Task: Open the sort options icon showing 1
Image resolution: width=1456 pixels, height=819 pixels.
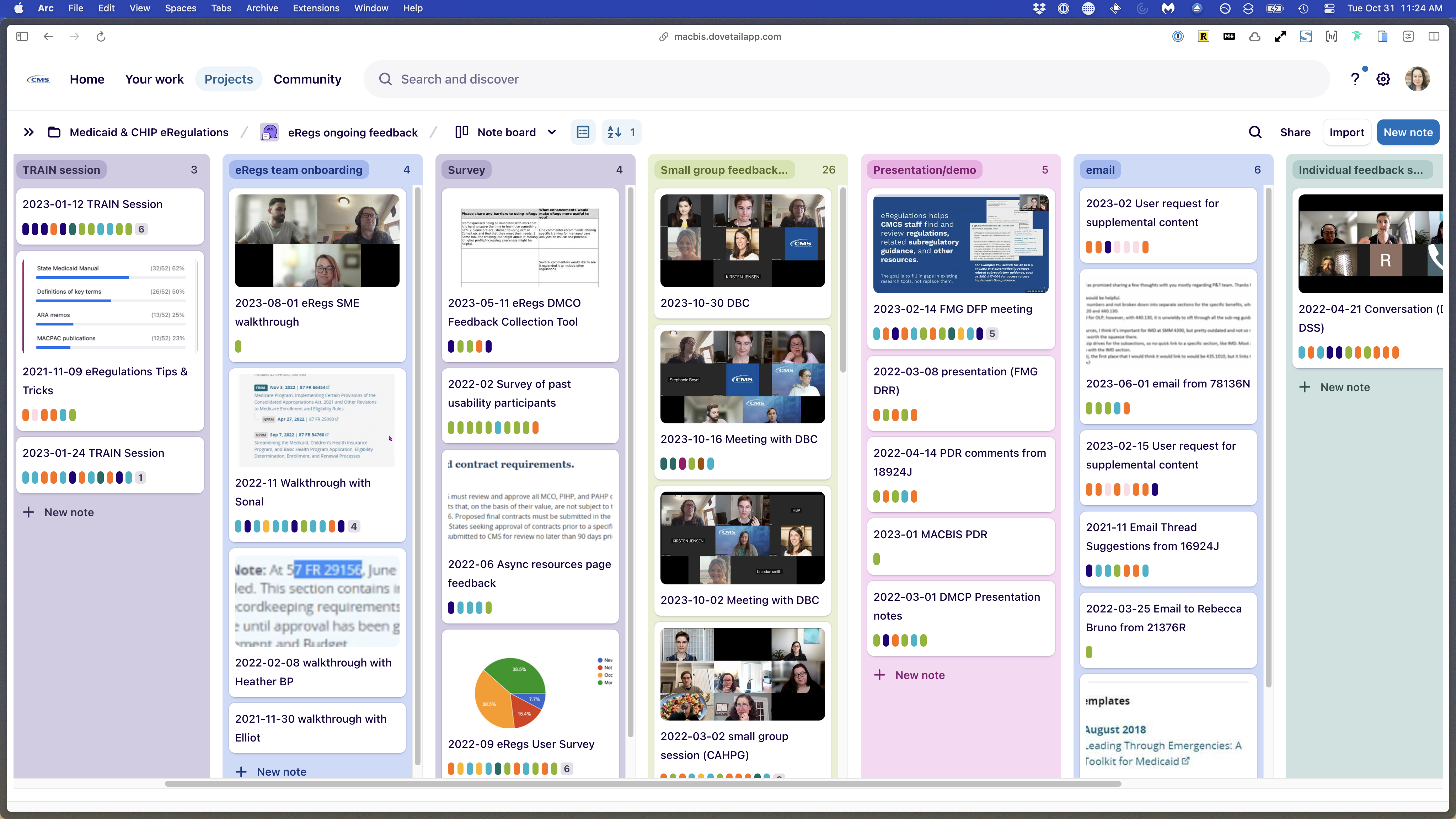Action: click(621, 132)
